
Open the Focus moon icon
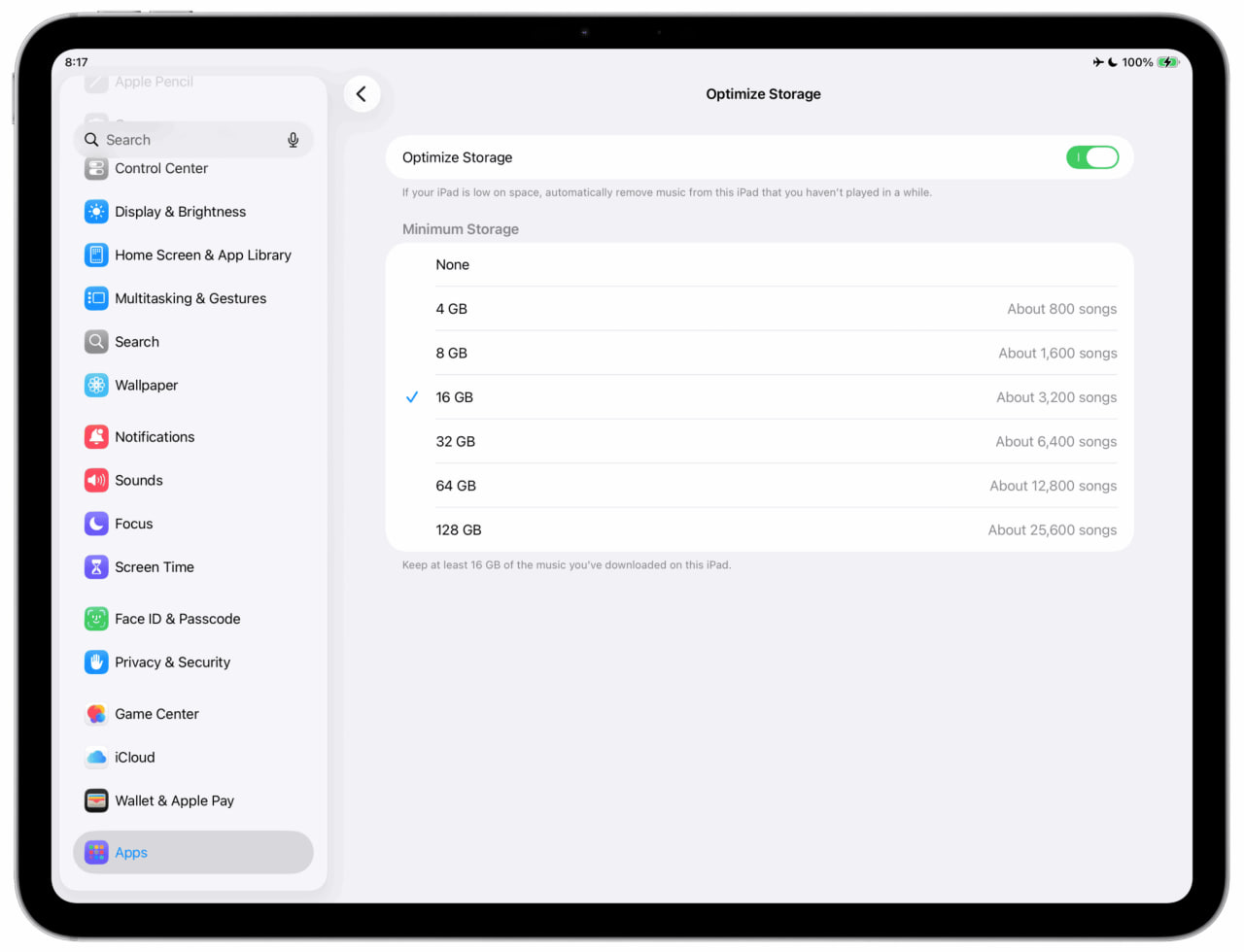coord(96,524)
